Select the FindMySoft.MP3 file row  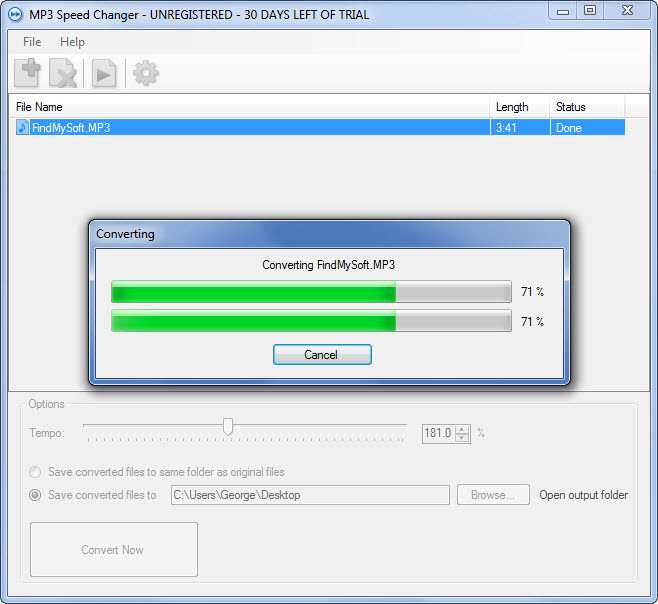click(320, 127)
